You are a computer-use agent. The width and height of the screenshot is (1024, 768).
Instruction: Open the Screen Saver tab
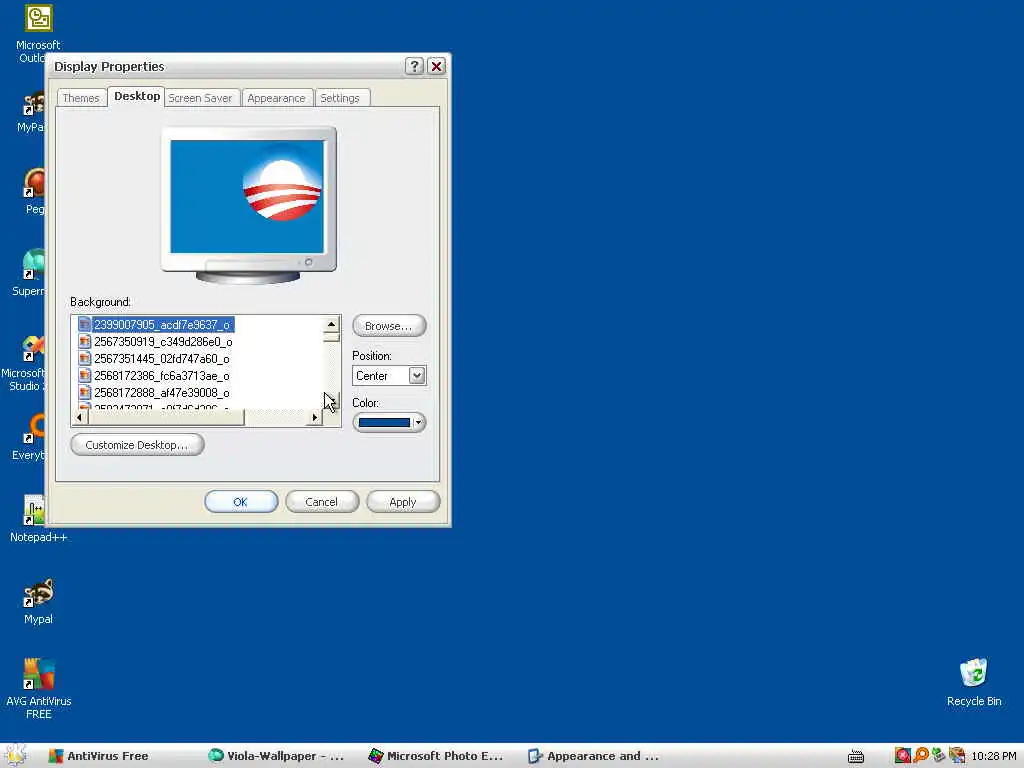click(200, 98)
